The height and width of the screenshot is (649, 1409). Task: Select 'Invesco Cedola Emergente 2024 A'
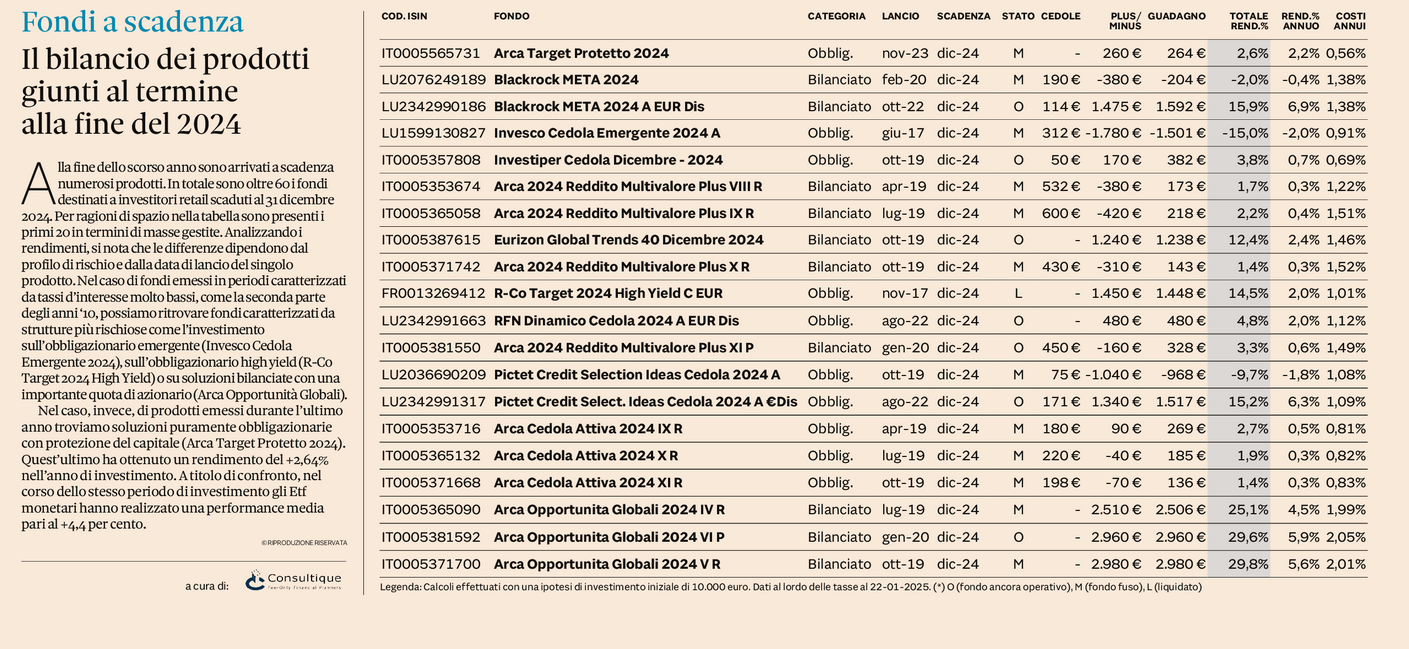(x=607, y=133)
